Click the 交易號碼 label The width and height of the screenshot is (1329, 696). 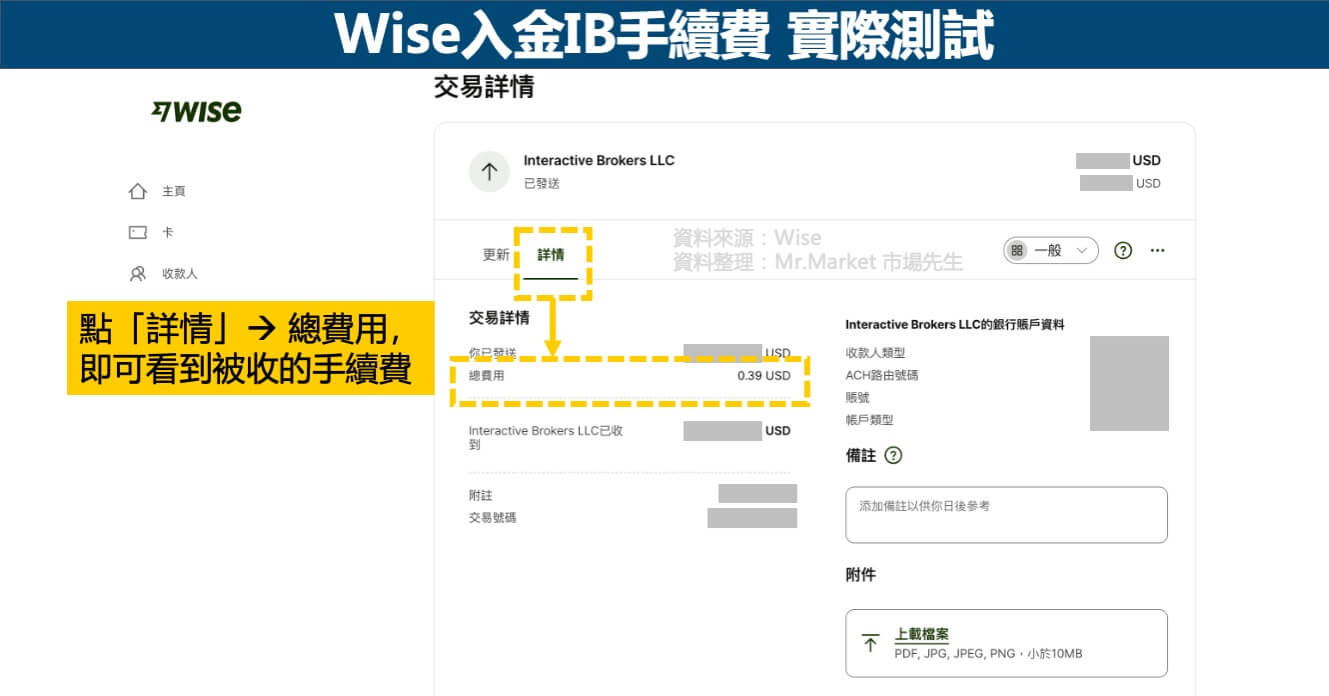point(493,518)
